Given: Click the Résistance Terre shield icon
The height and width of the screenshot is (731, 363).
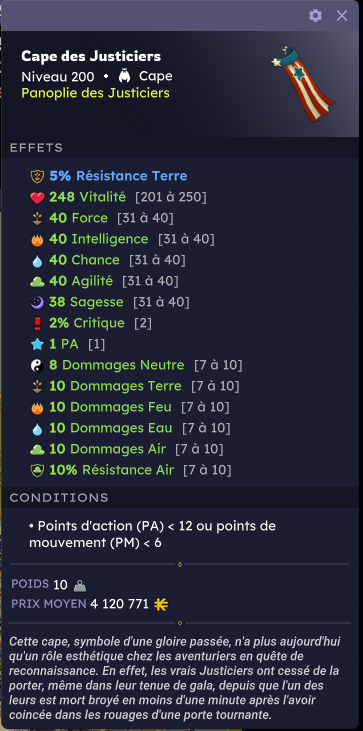Looking at the screenshot, I should click(37, 176).
